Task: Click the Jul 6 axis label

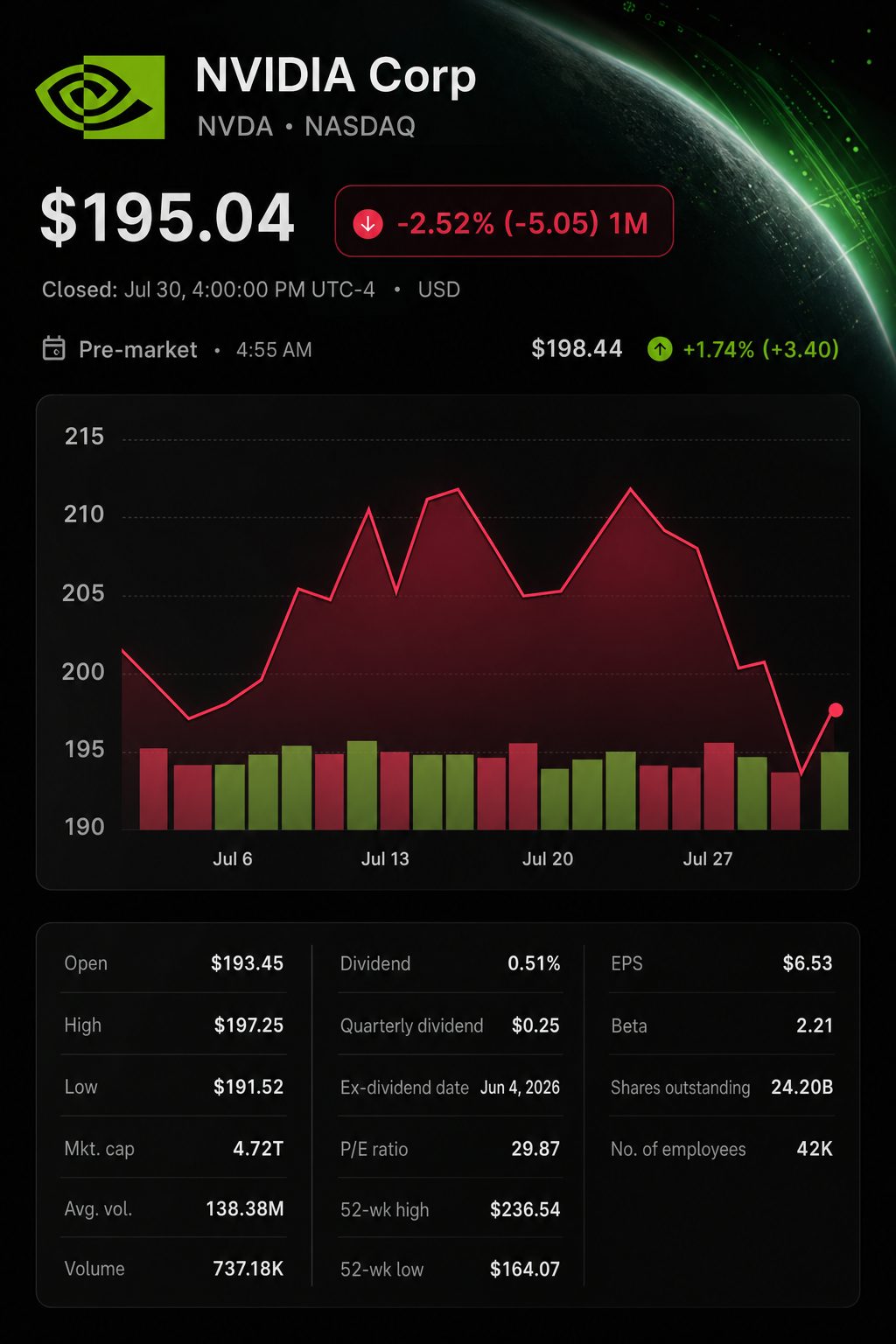Action: (x=233, y=858)
